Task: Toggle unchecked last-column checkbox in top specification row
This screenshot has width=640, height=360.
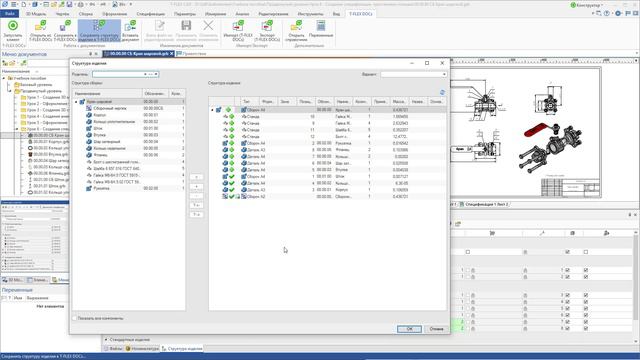Action: point(586,252)
